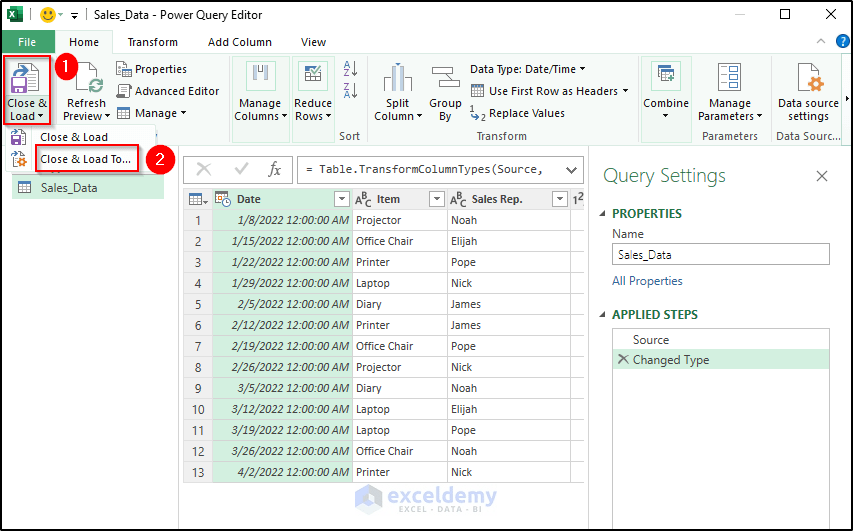Select cell 'Elijah' in row 2
The width and height of the screenshot is (853, 531).
coord(509,241)
